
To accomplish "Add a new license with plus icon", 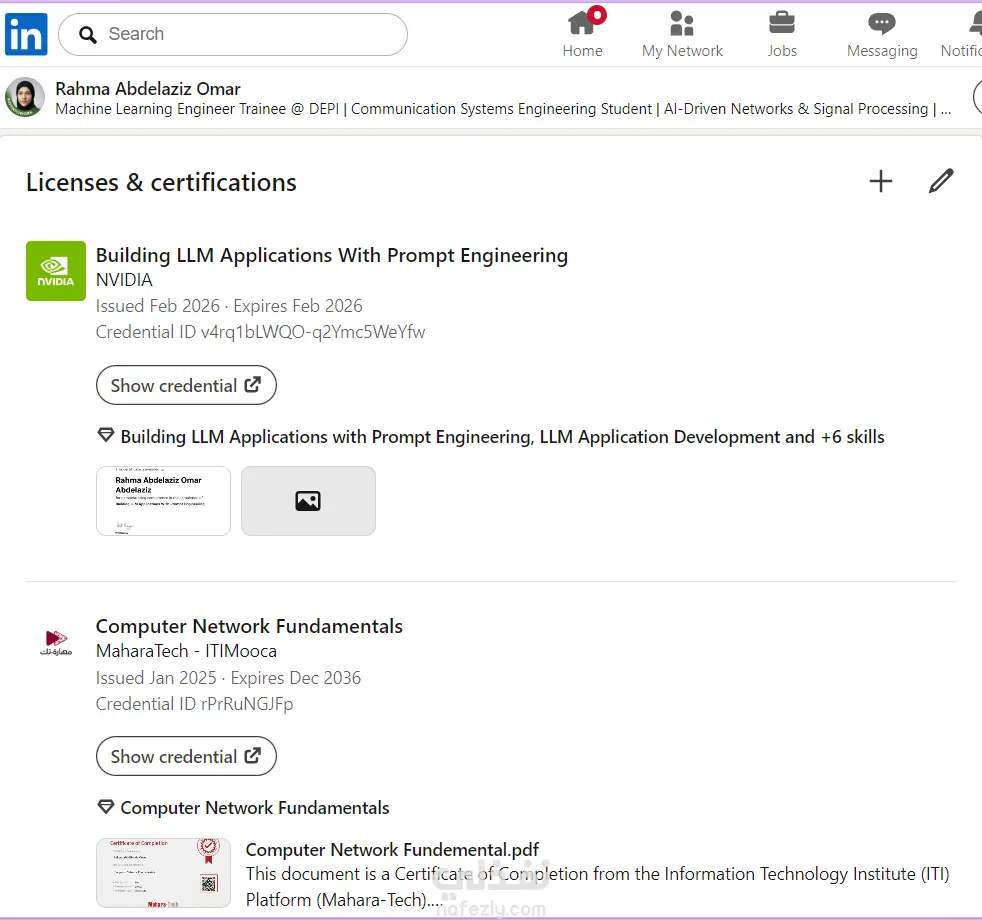I will 881,181.
